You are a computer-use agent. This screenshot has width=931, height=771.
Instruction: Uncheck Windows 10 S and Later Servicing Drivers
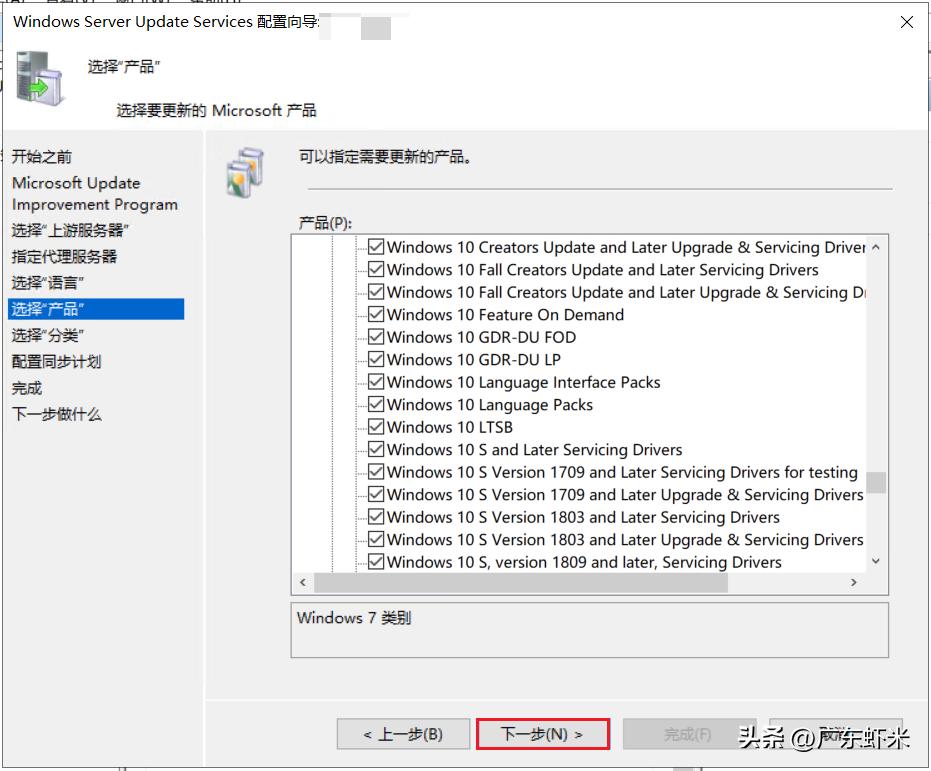tap(376, 449)
